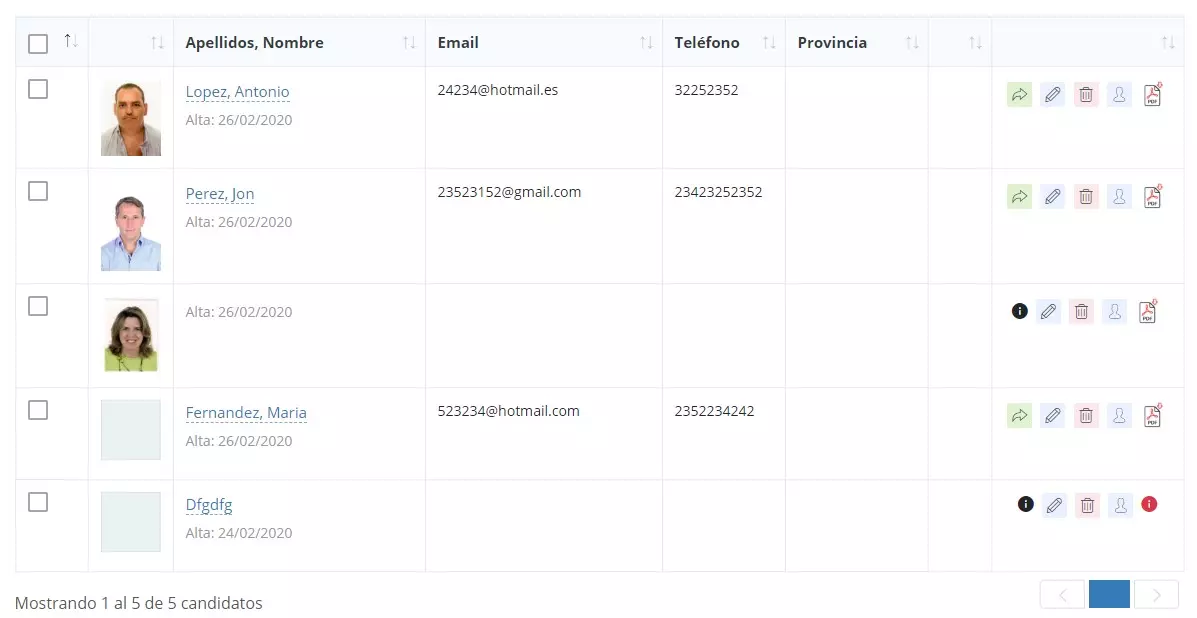Screen dimensions: 1197x618
Task: Click Perez, Jon's profile photo
Action: pos(131,233)
